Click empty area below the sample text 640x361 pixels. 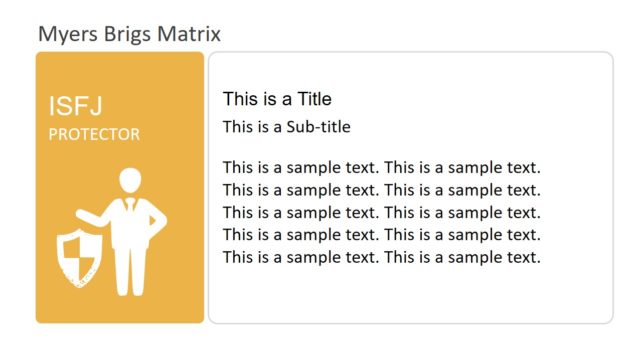[x=411, y=294]
